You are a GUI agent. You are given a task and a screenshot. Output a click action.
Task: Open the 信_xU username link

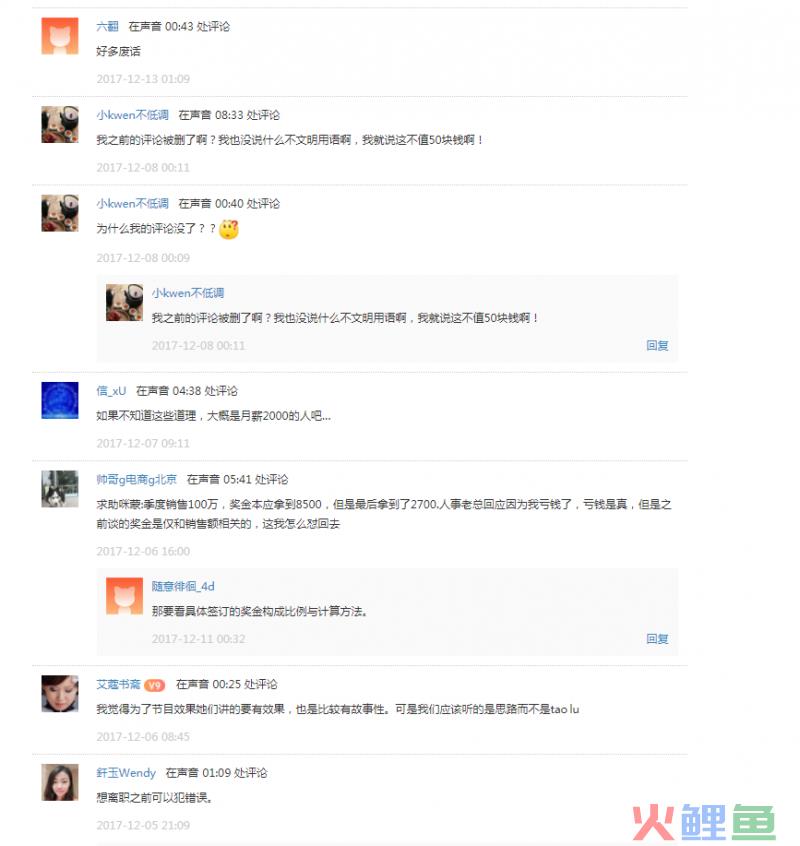click(111, 391)
